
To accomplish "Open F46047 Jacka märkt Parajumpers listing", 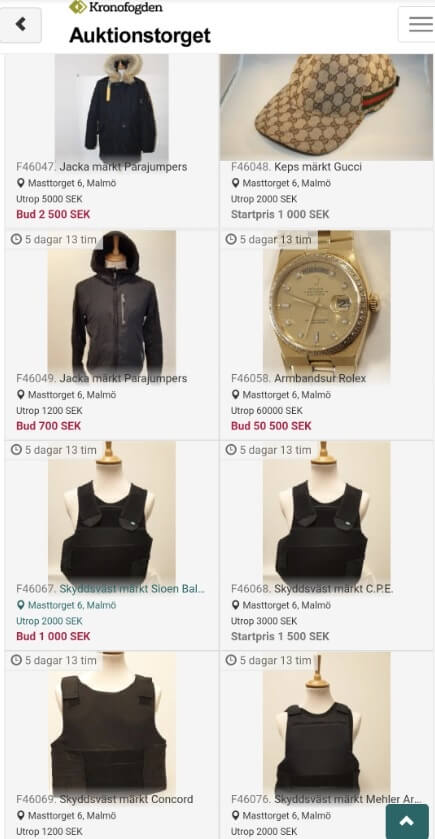I will point(102,167).
